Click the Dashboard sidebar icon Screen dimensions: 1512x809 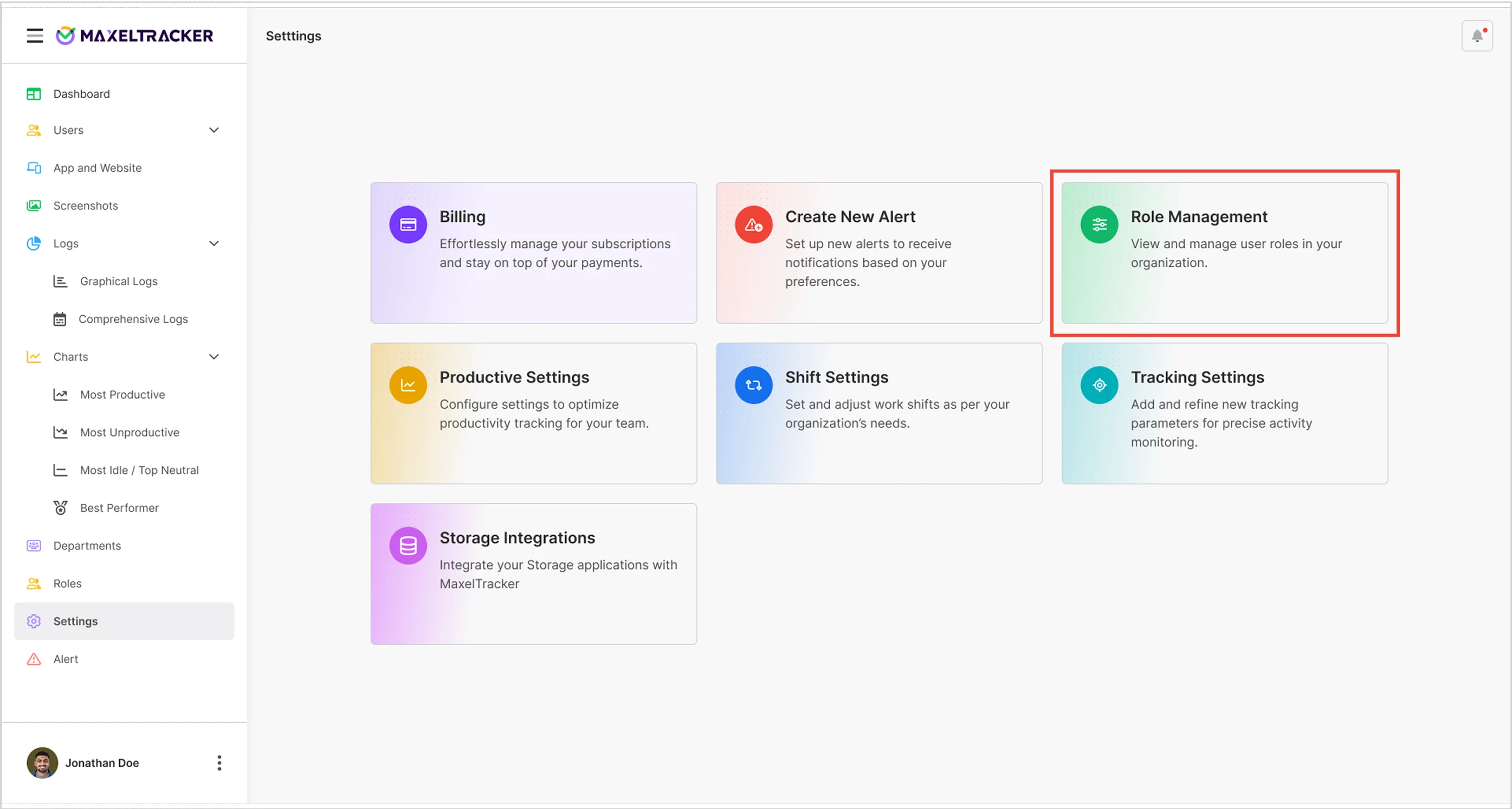(x=34, y=94)
